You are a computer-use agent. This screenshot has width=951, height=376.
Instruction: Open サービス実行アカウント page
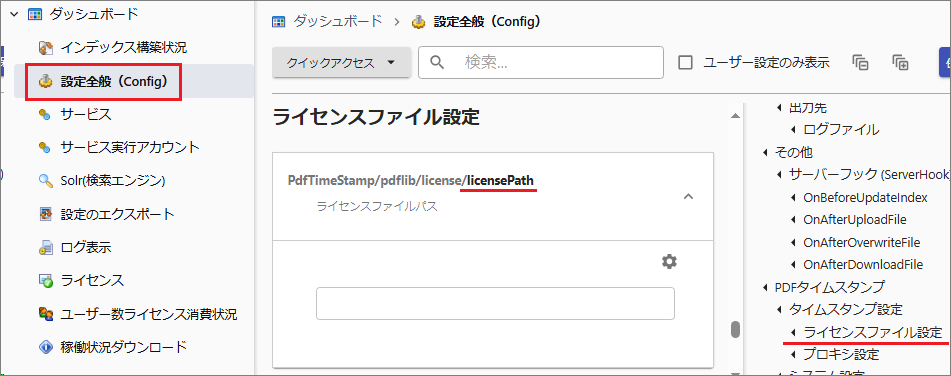tap(130, 147)
